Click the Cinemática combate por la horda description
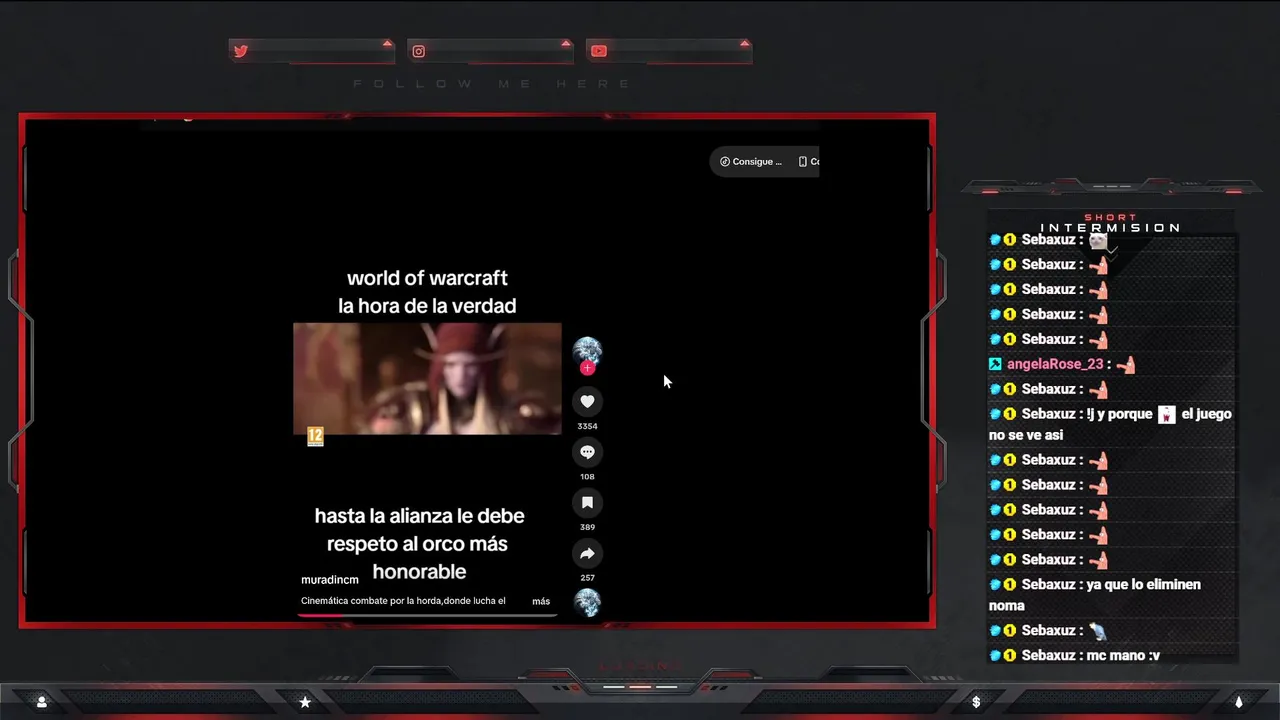This screenshot has height=720, width=1280. (403, 601)
